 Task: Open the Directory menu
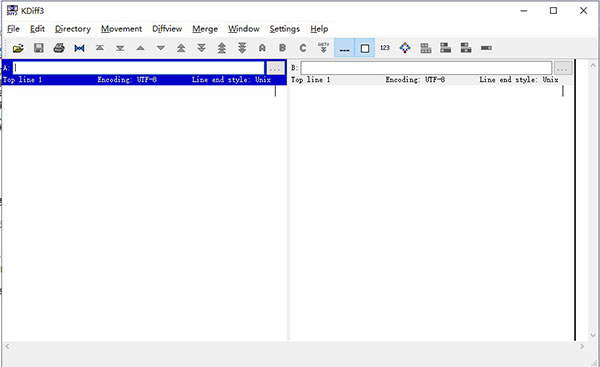point(73,29)
